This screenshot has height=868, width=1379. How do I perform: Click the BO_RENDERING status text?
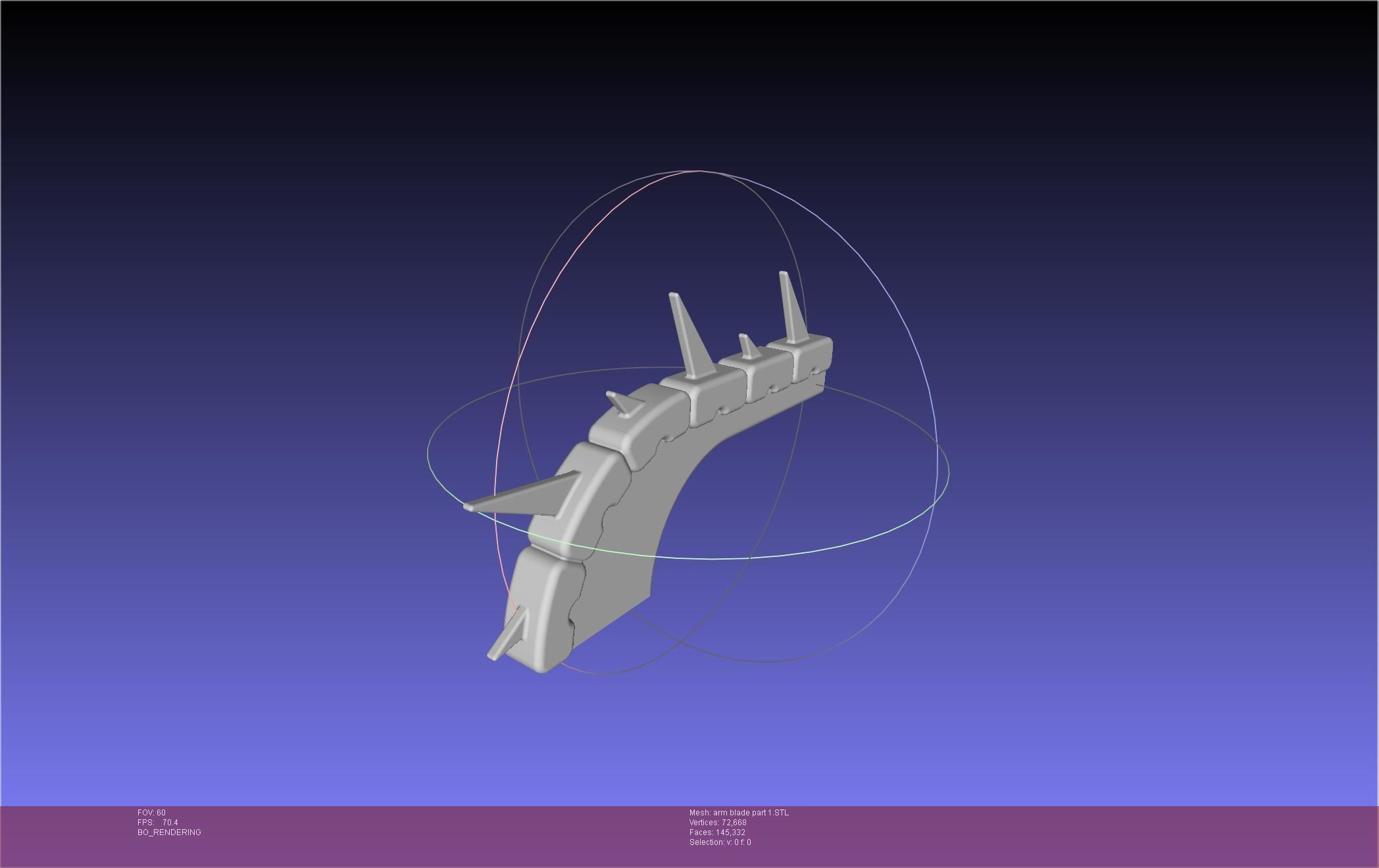click(169, 832)
